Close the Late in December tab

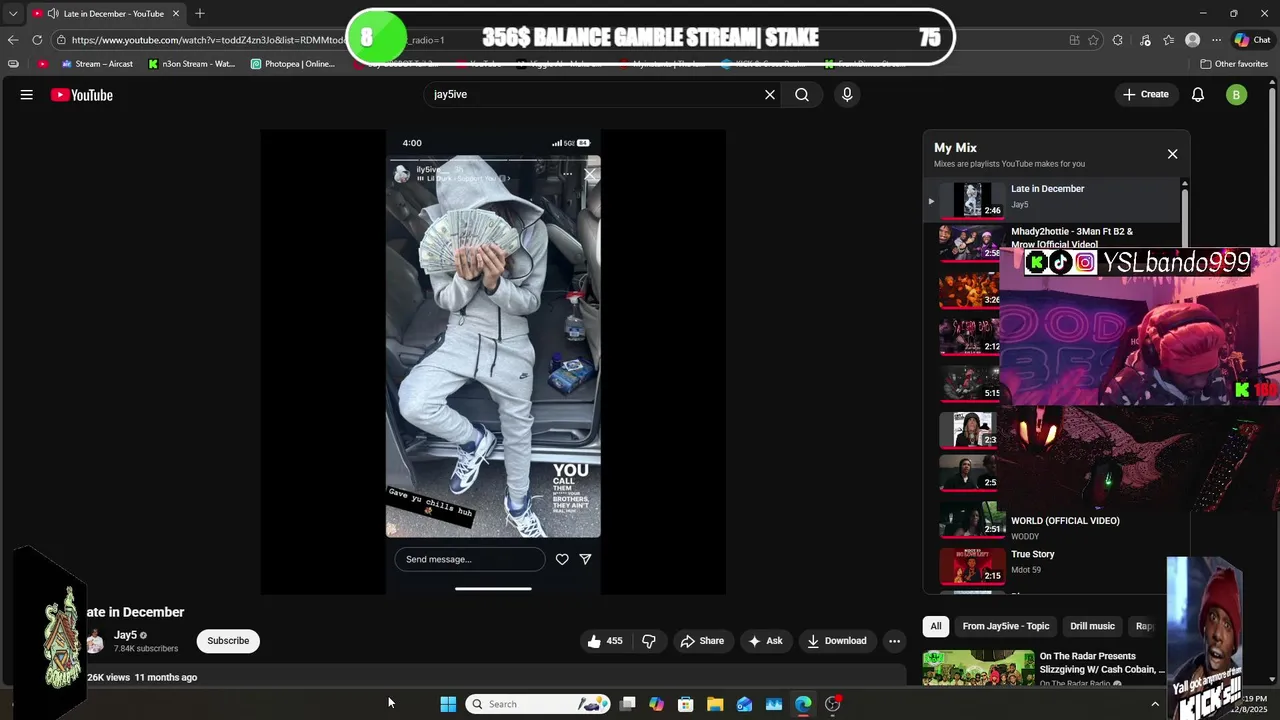(x=176, y=14)
